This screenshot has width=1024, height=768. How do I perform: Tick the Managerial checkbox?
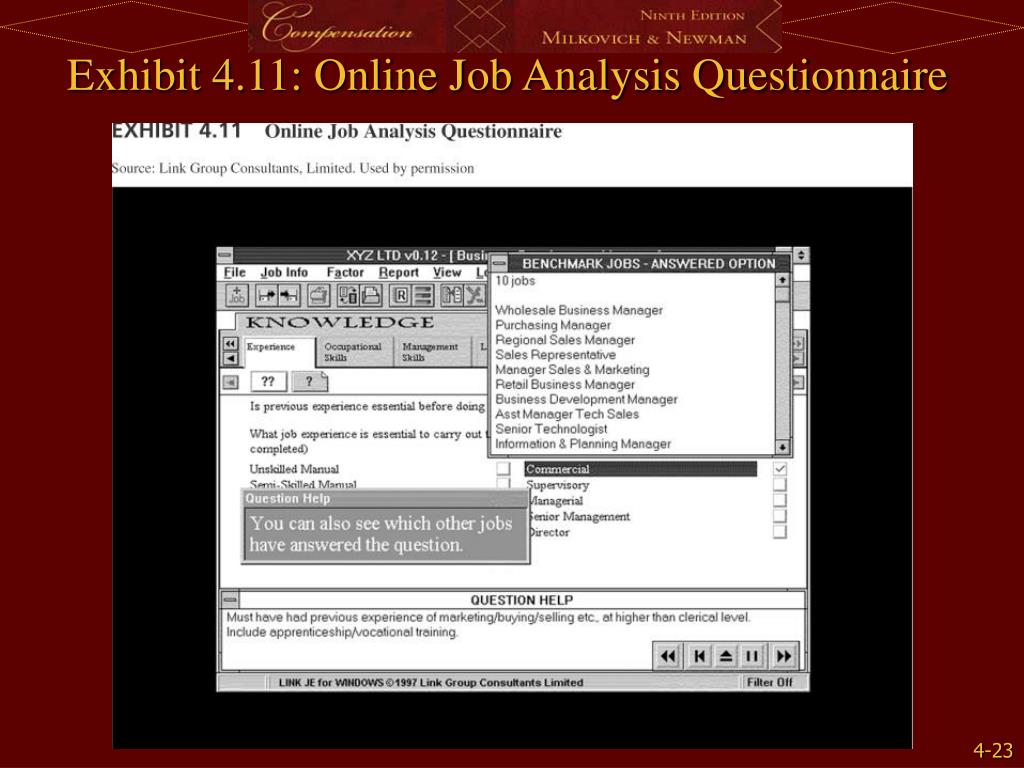[x=780, y=500]
